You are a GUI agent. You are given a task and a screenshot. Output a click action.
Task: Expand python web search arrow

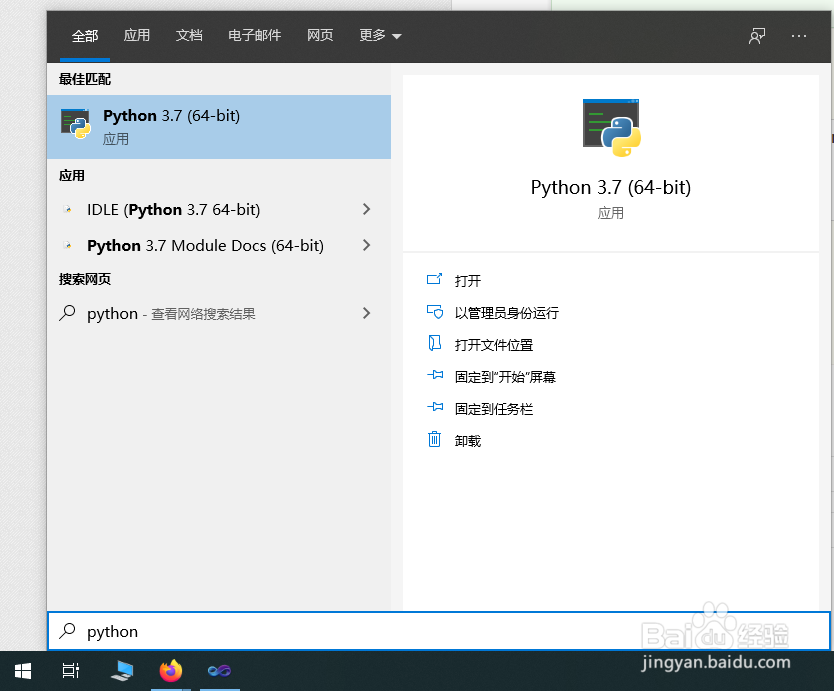click(366, 314)
